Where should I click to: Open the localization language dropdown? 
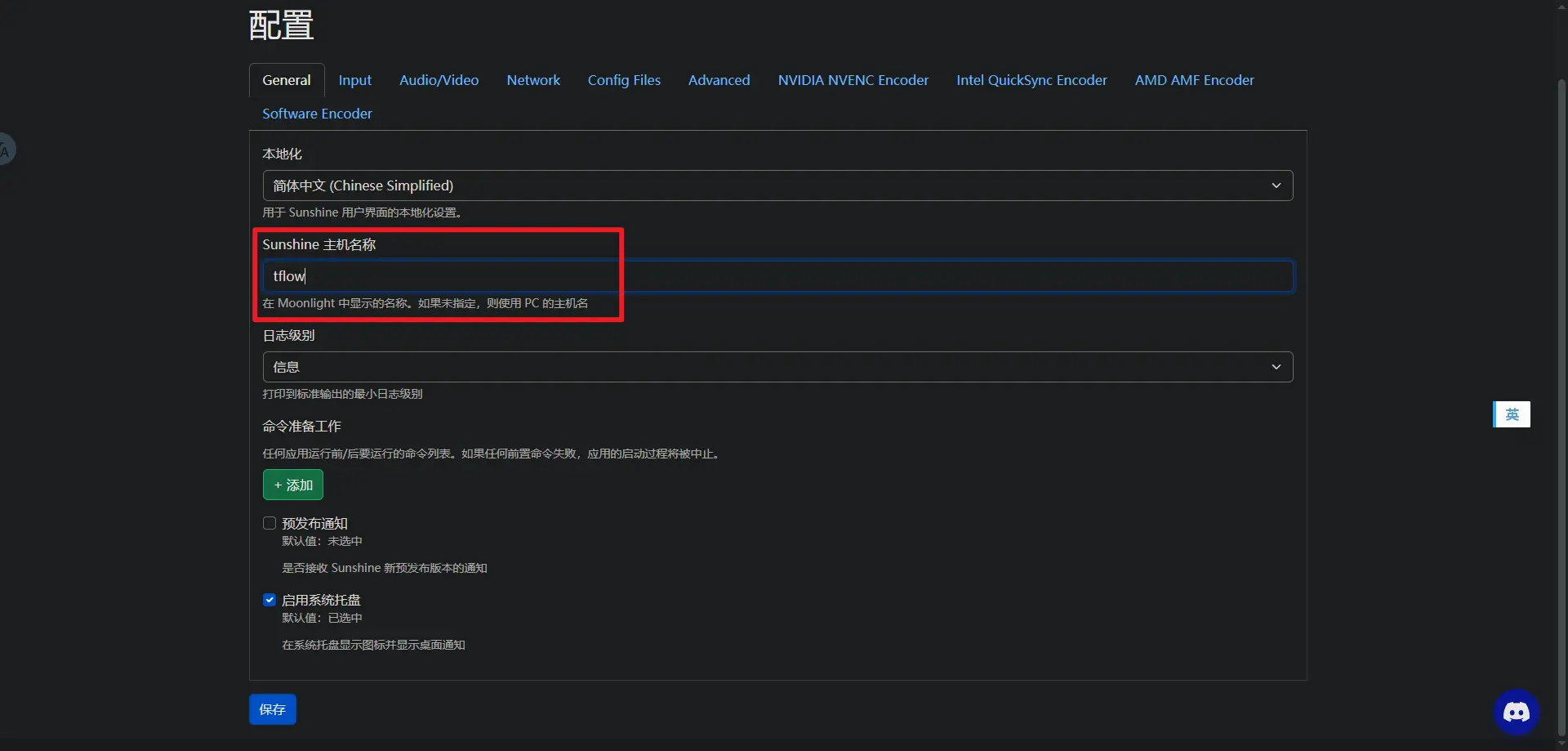click(x=777, y=186)
